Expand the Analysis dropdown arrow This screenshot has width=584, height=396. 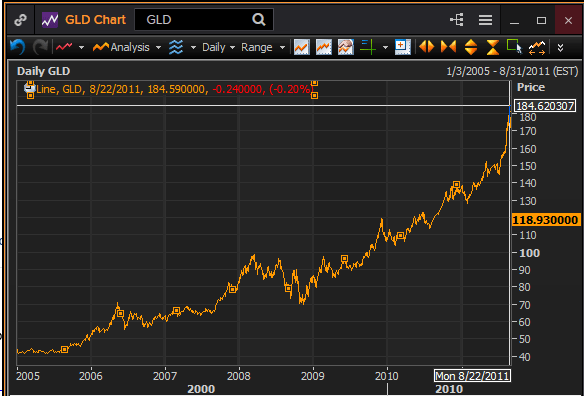[158, 48]
